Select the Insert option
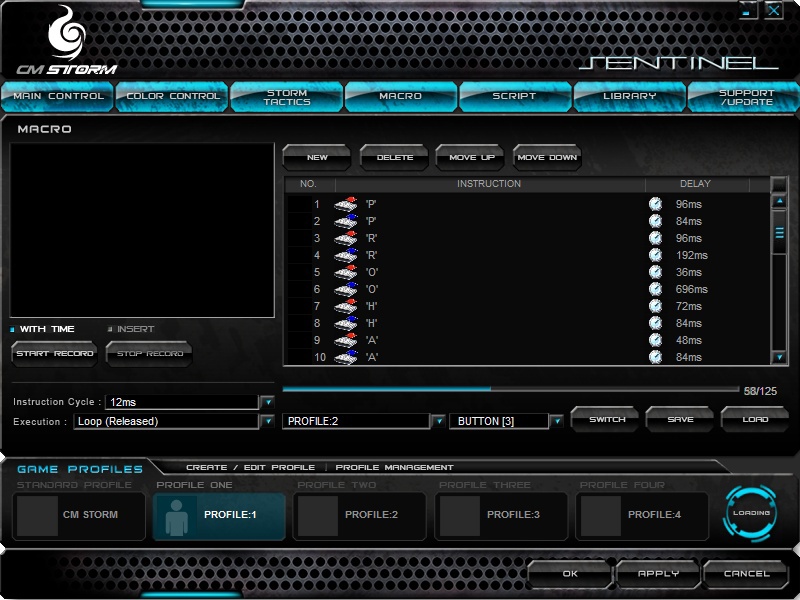The height and width of the screenshot is (600, 800). pyautogui.click(x=110, y=330)
